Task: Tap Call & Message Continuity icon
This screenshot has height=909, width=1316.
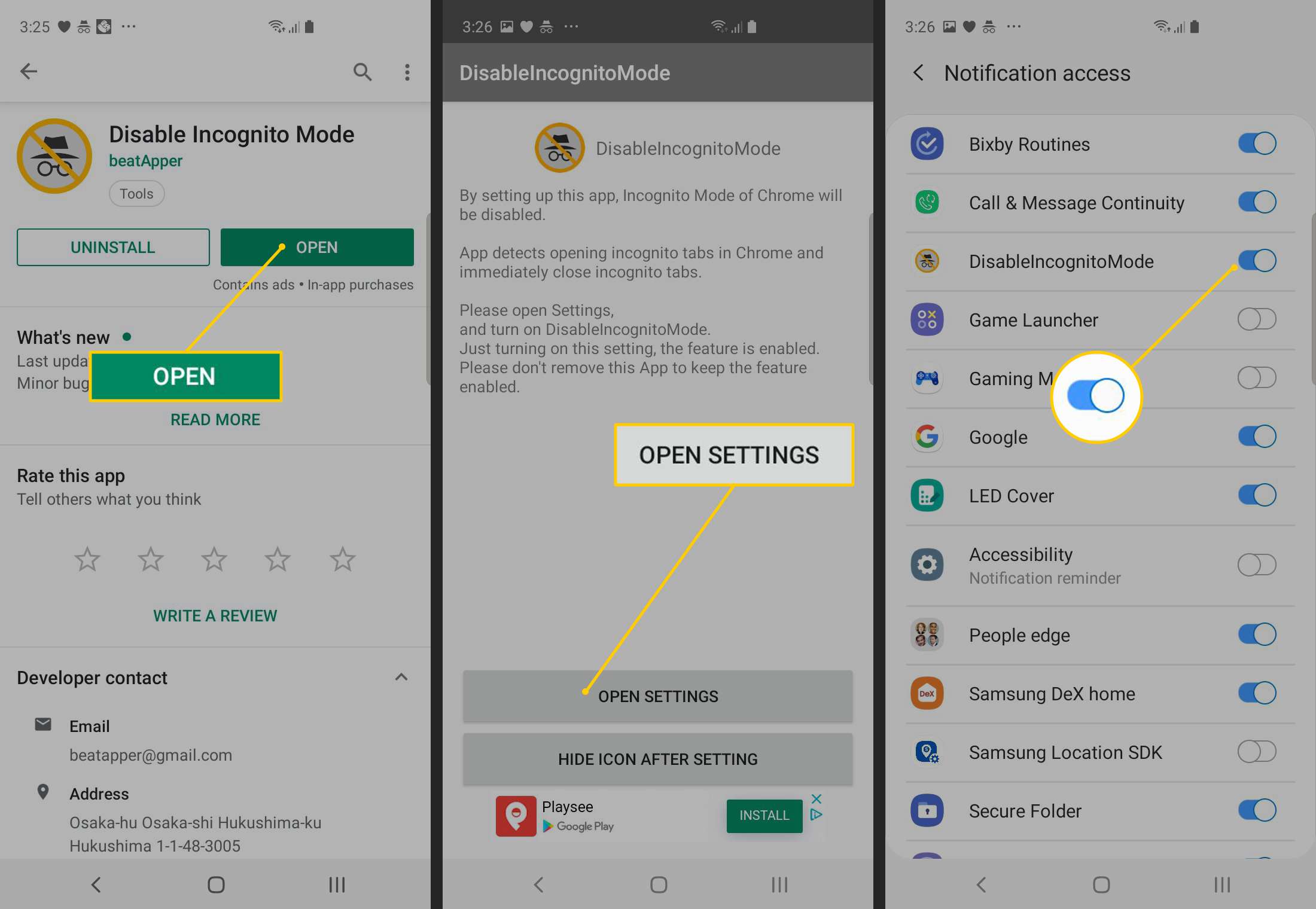Action: pyautogui.click(x=927, y=202)
